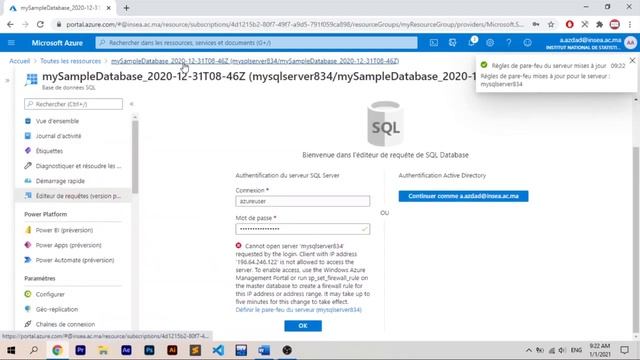Go to Accueil breadcrumb
This screenshot has width=640, height=360.
tap(20, 61)
